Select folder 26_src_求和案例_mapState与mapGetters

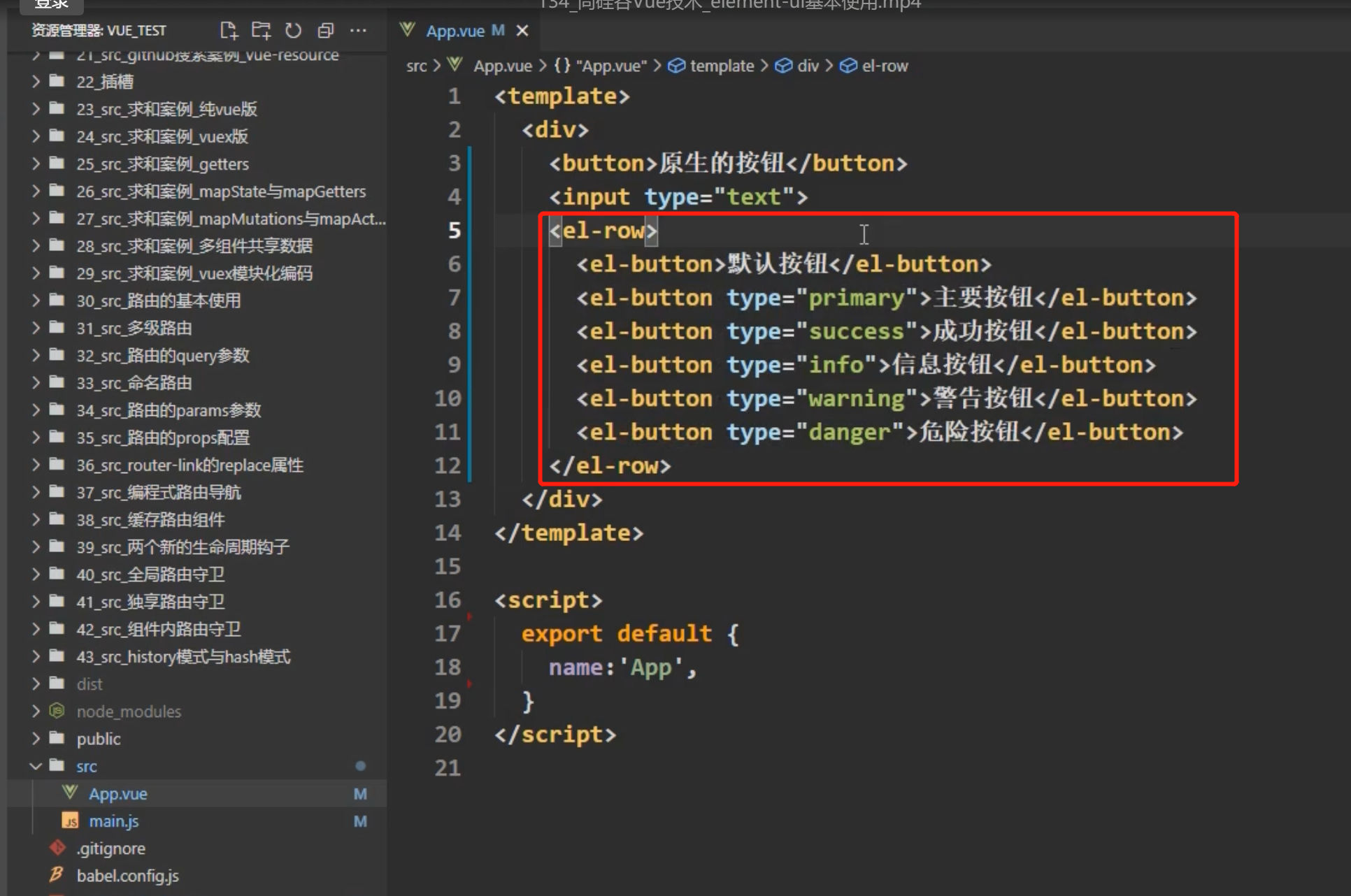(196, 191)
